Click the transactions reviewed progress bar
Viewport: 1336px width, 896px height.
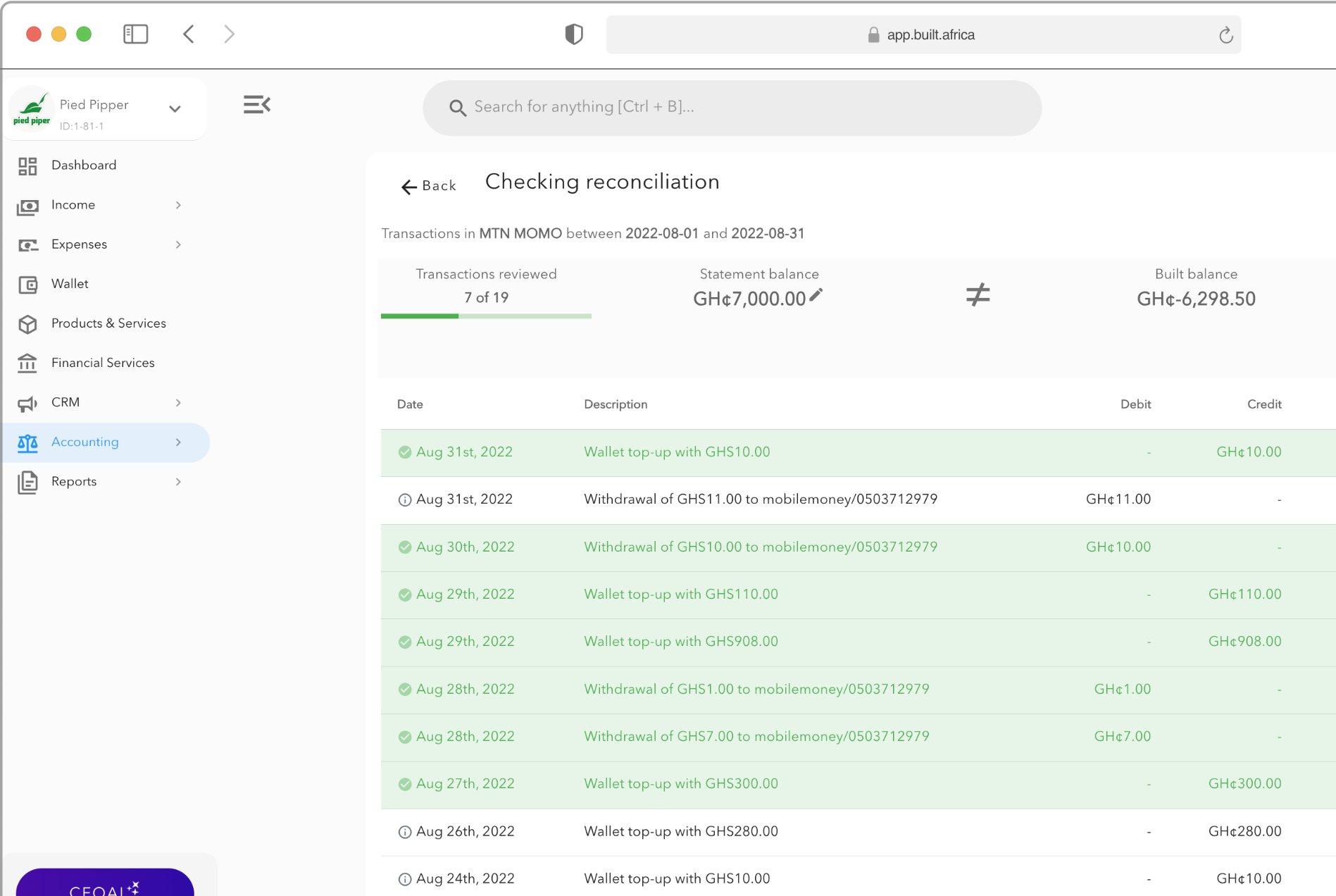pyautogui.click(x=486, y=316)
